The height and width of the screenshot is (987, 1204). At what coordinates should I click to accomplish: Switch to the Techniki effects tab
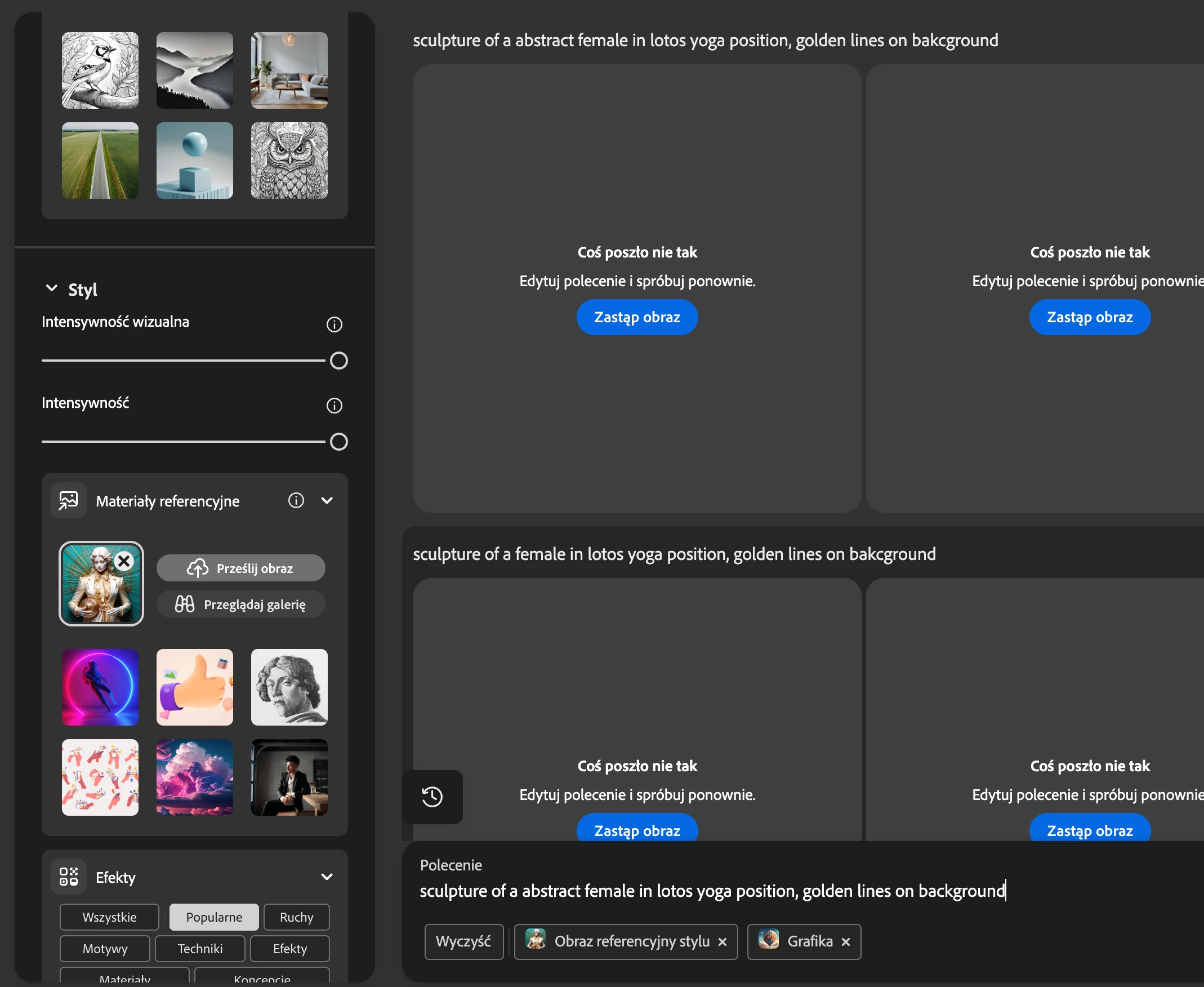pyautogui.click(x=200, y=948)
